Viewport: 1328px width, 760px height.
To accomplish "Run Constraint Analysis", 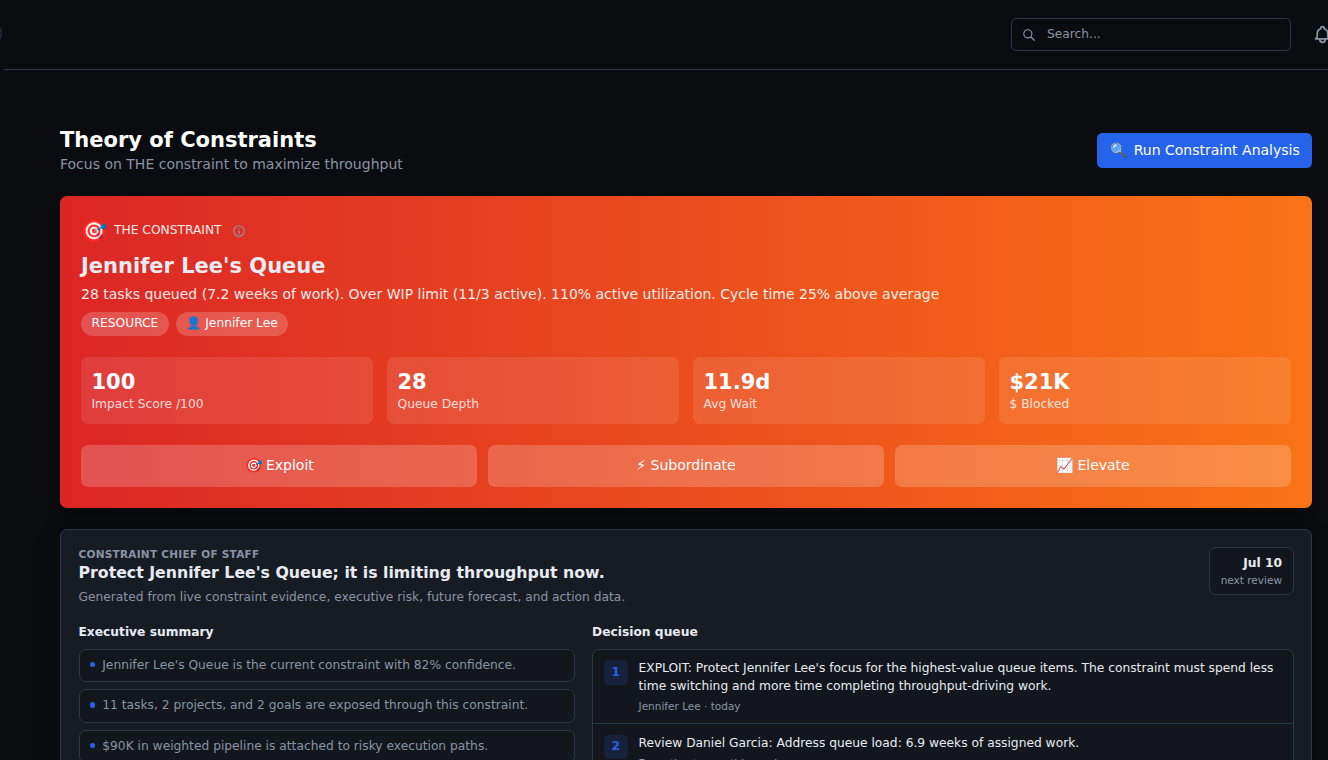I will click(x=1204, y=151).
